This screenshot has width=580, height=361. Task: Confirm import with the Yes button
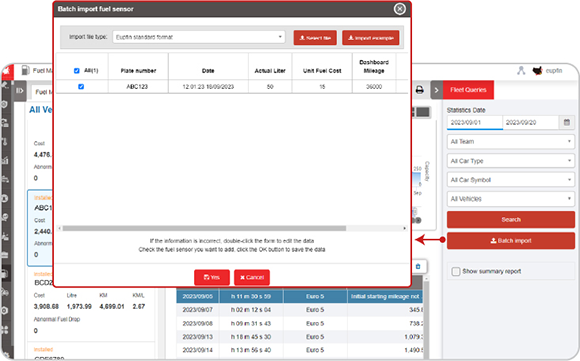(212, 277)
